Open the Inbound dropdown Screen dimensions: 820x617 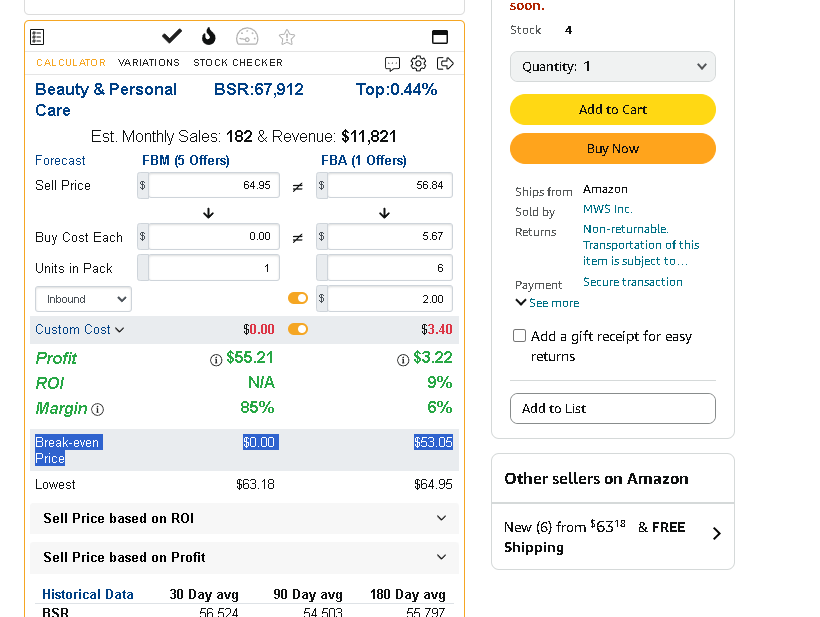pos(83,299)
